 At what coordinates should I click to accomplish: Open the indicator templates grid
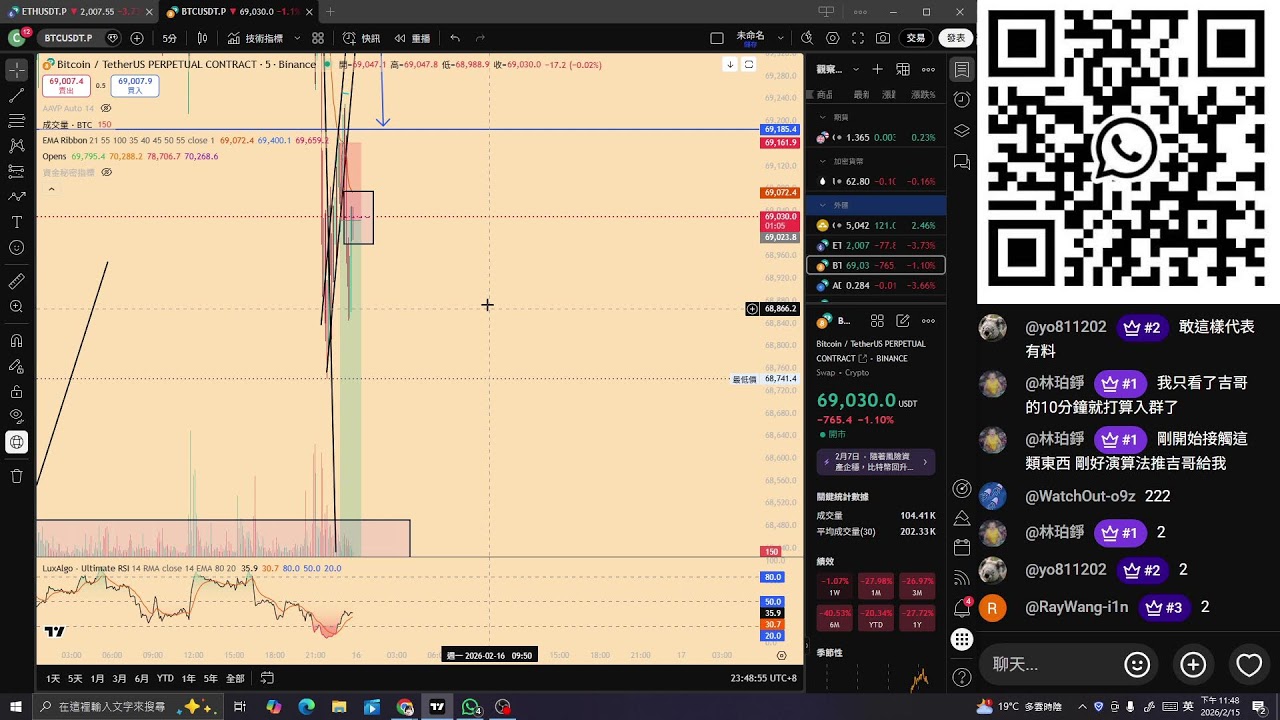pos(318,38)
